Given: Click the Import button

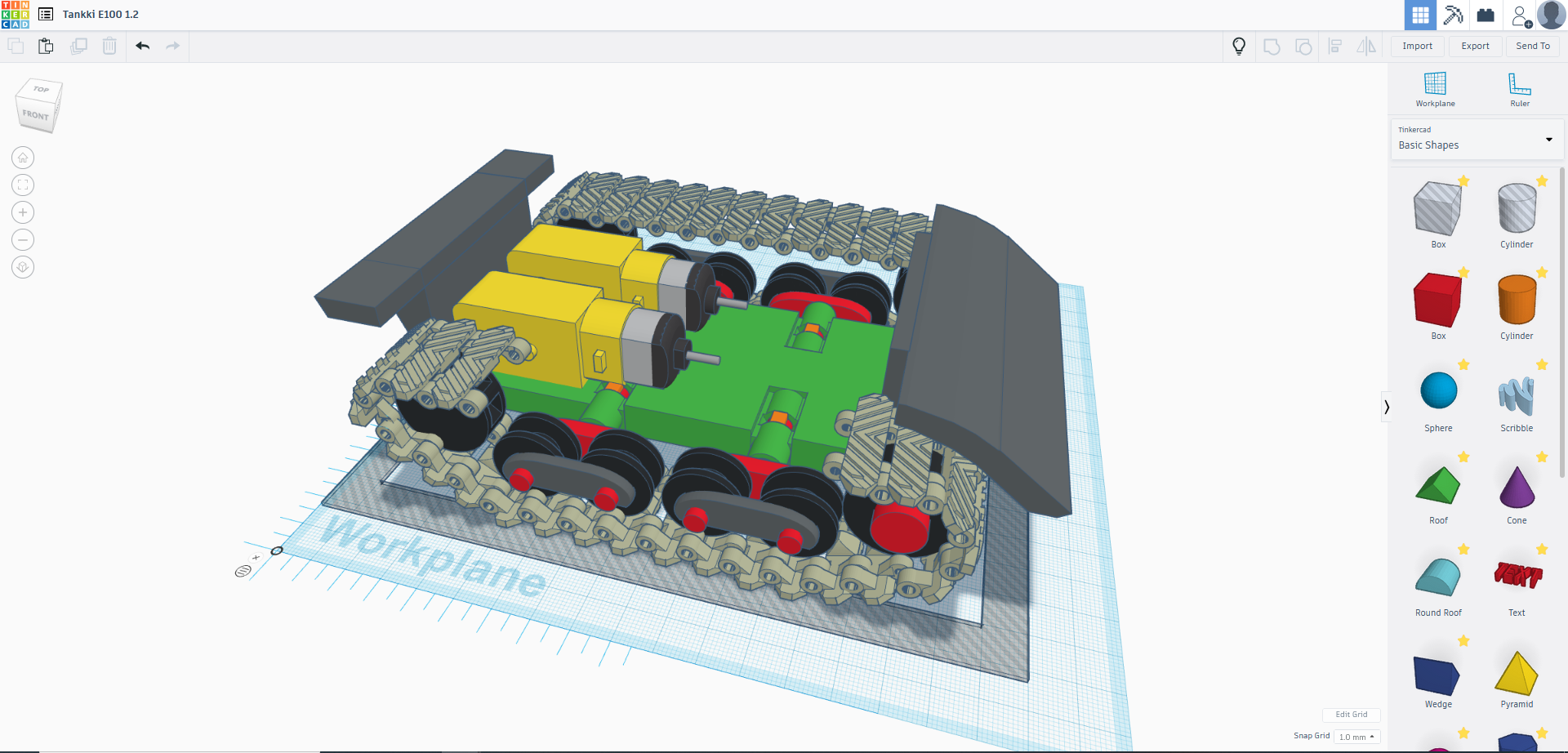Looking at the screenshot, I should click(x=1418, y=46).
